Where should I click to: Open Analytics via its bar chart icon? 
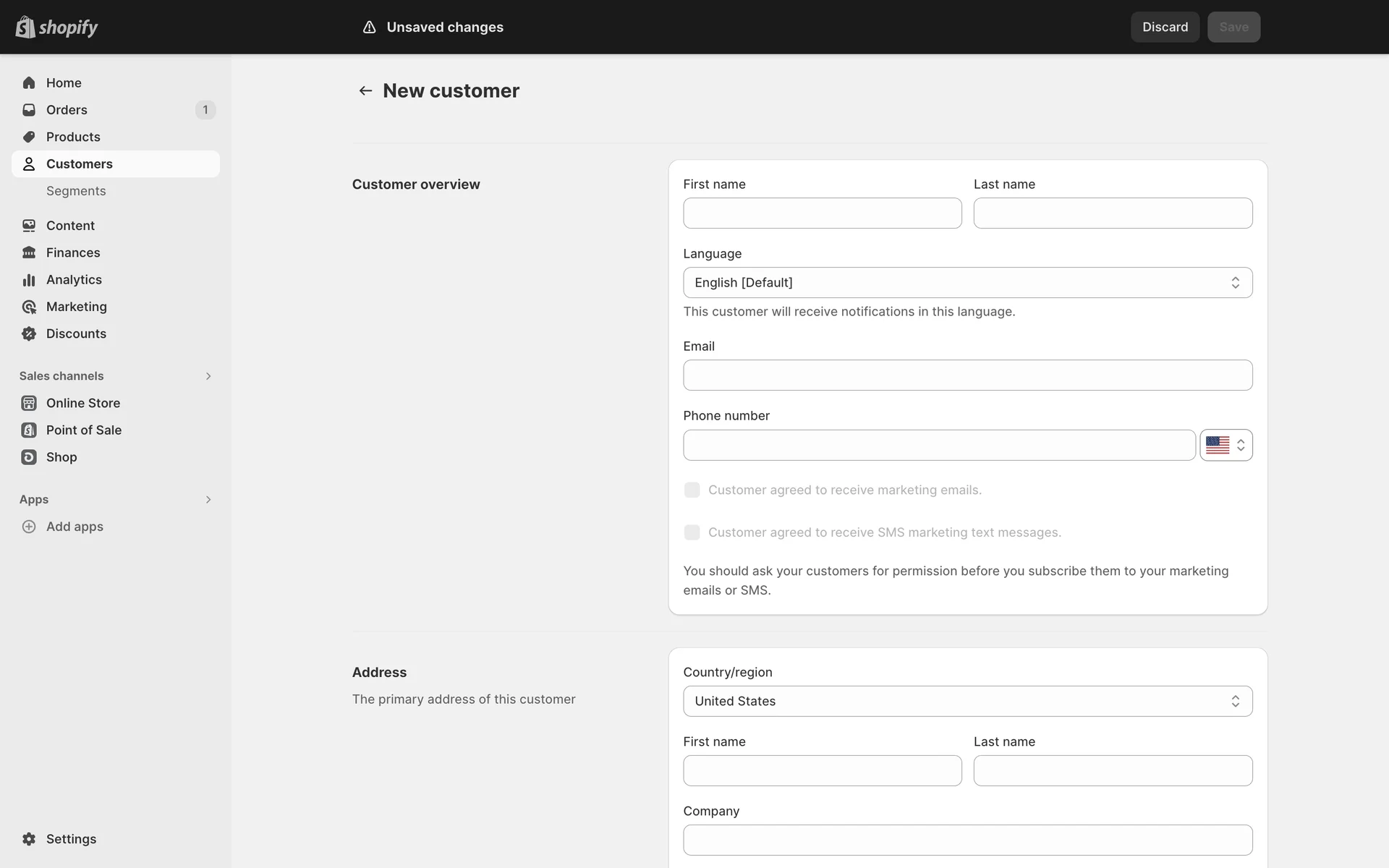tap(29, 280)
